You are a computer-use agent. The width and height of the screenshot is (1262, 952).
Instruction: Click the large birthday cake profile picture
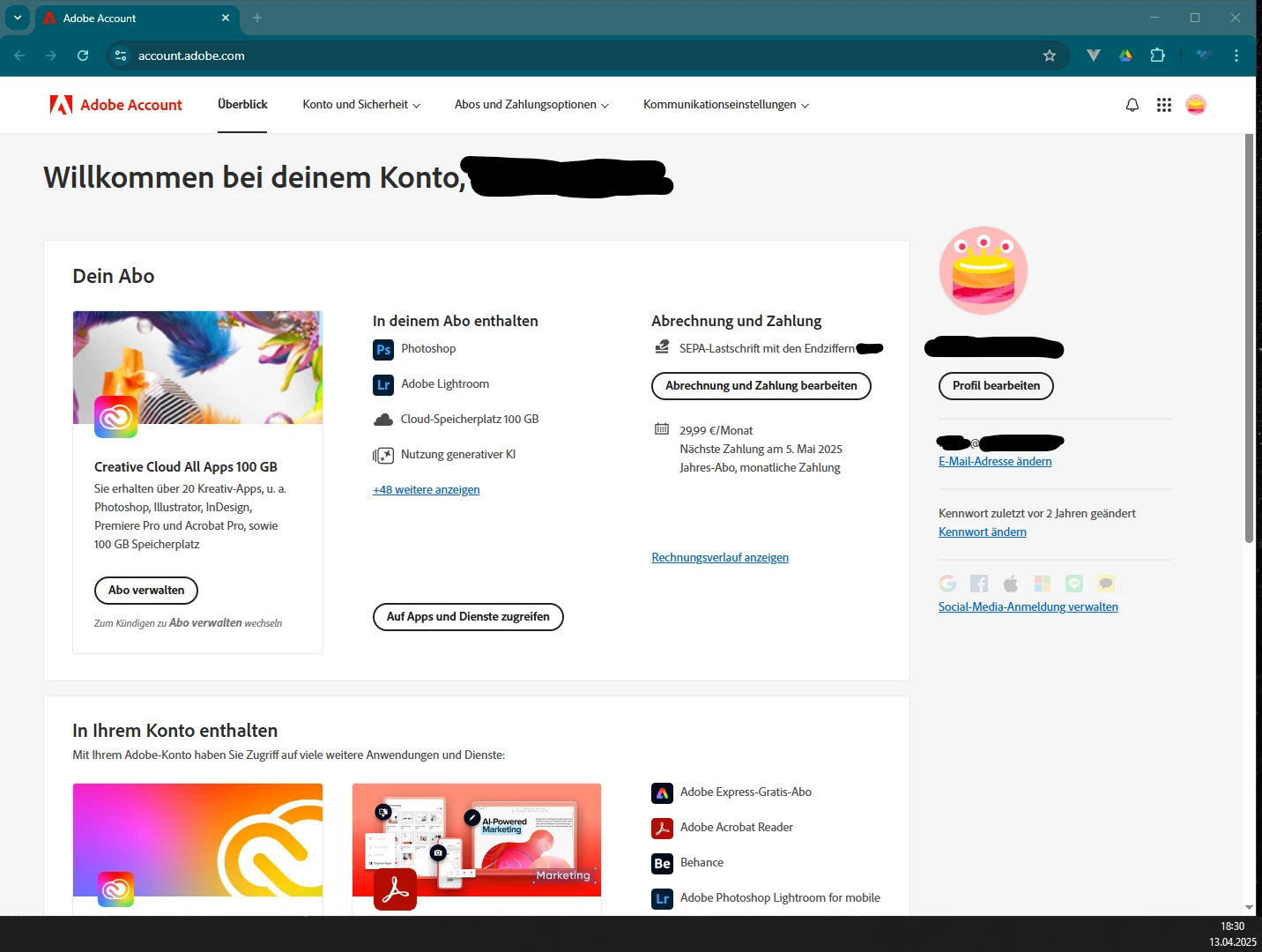(x=984, y=271)
